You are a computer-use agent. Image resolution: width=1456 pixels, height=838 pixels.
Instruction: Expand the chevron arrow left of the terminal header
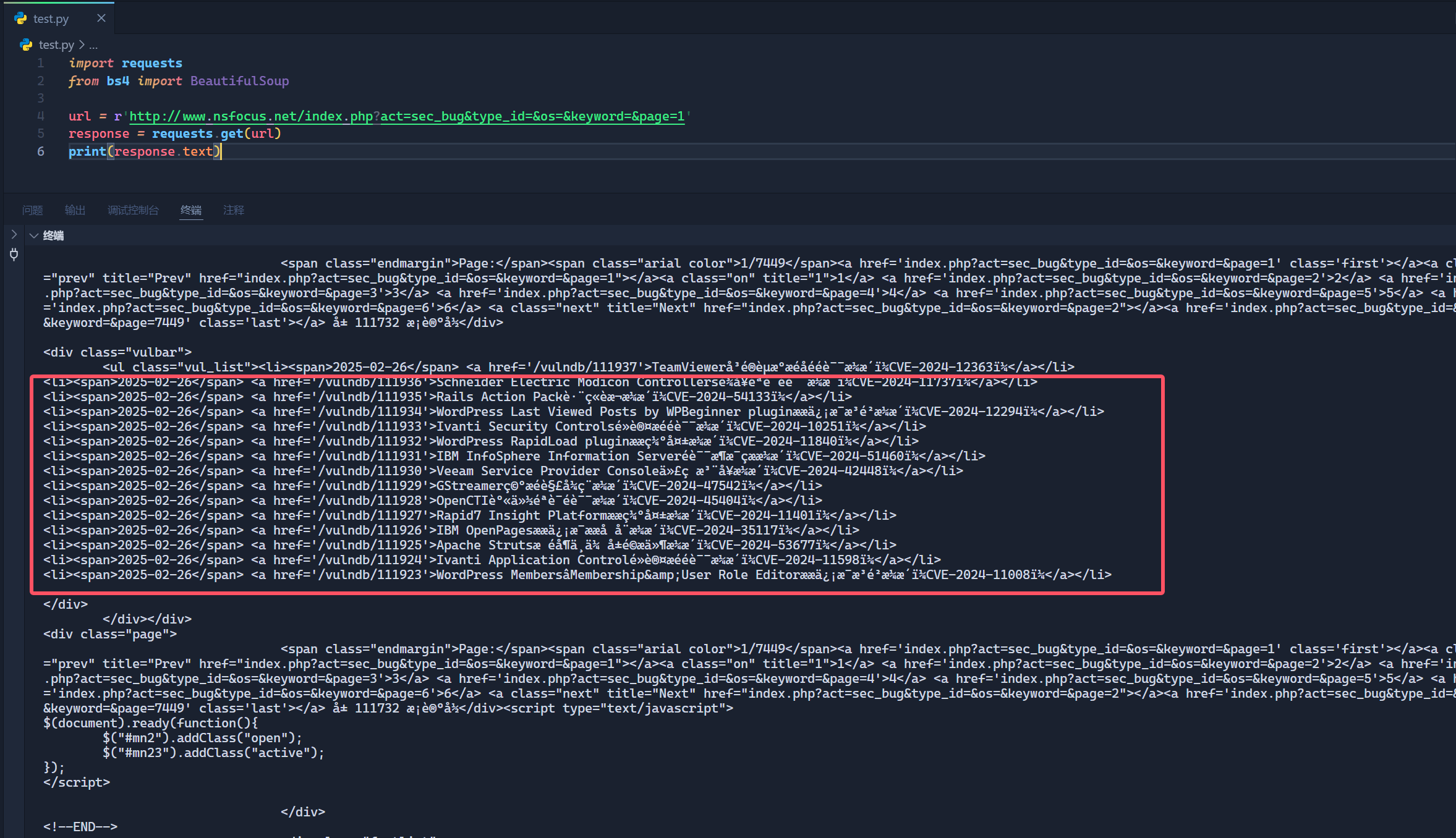click(14, 235)
